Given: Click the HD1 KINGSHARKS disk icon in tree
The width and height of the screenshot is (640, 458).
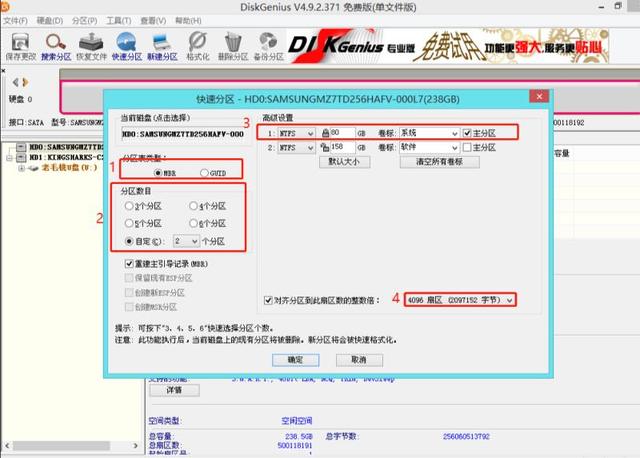Looking at the screenshot, I should tap(22, 157).
